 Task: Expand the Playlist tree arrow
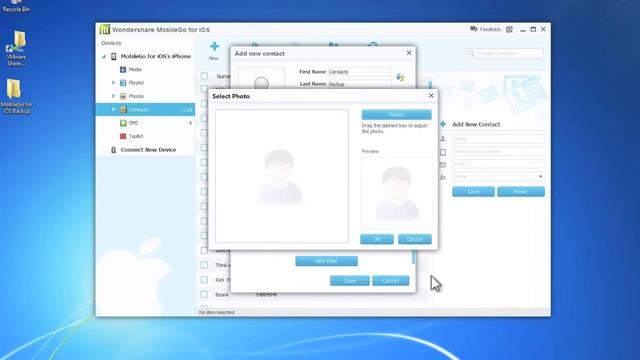coord(113,83)
